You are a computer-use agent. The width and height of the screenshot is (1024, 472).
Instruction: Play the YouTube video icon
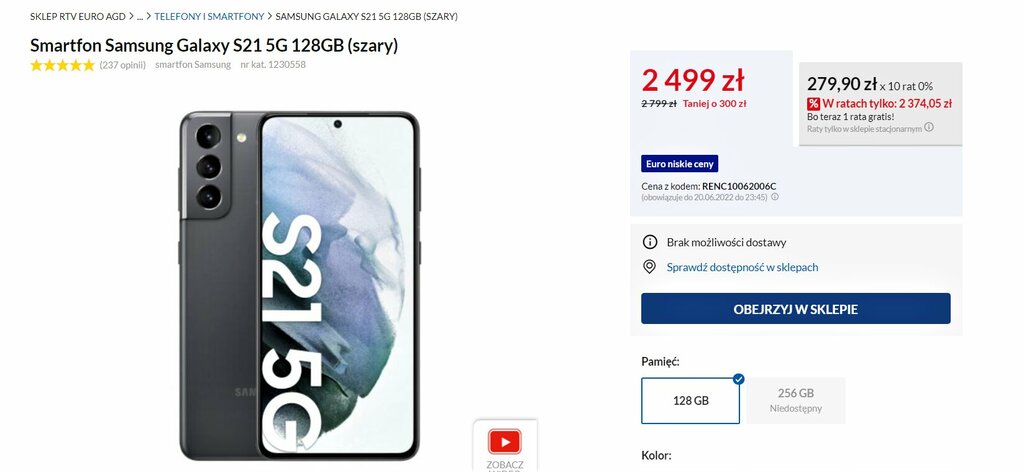click(x=504, y=442)
